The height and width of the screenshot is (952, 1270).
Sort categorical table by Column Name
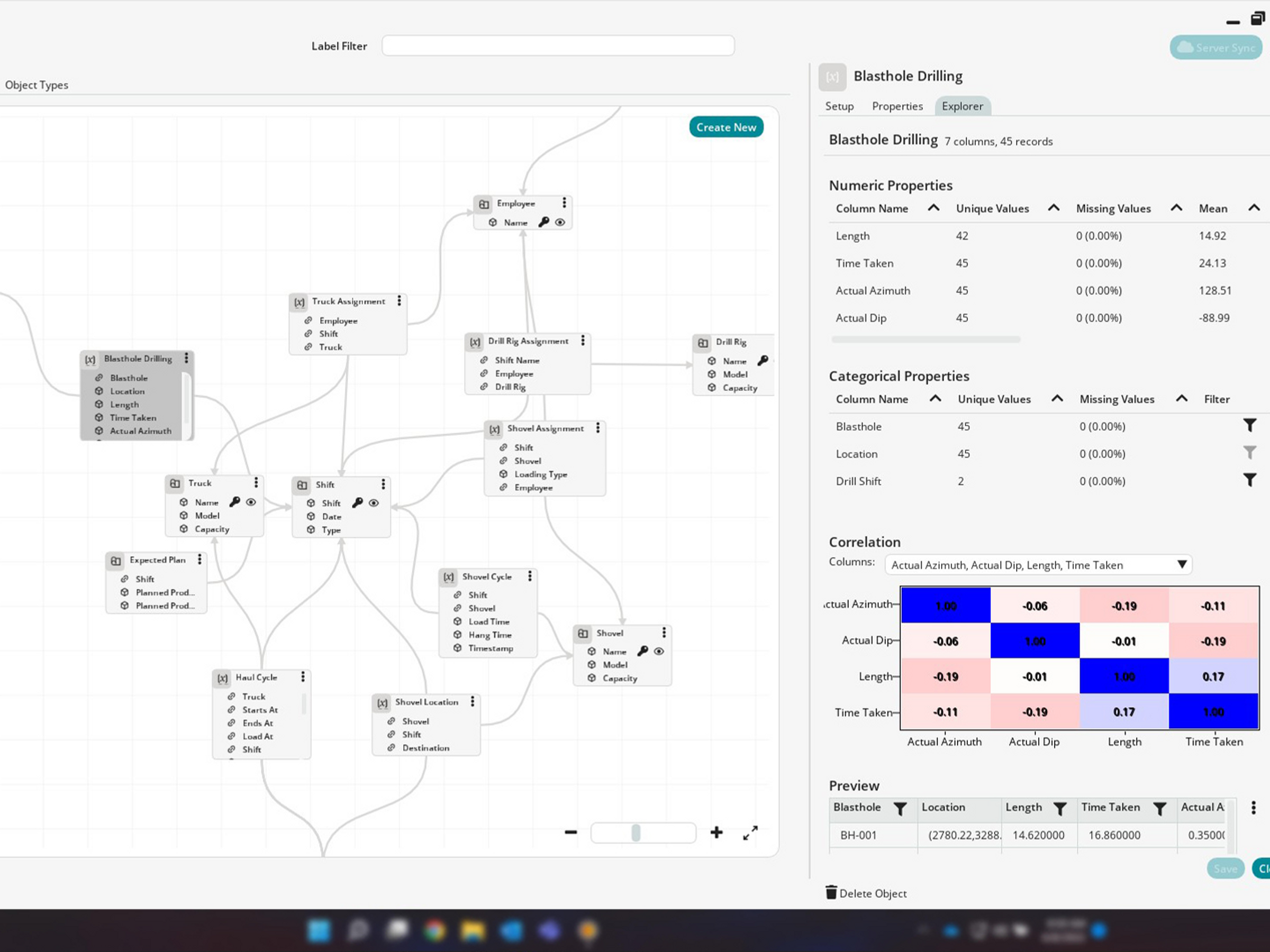pyautogui.click(x=935, y=398)
